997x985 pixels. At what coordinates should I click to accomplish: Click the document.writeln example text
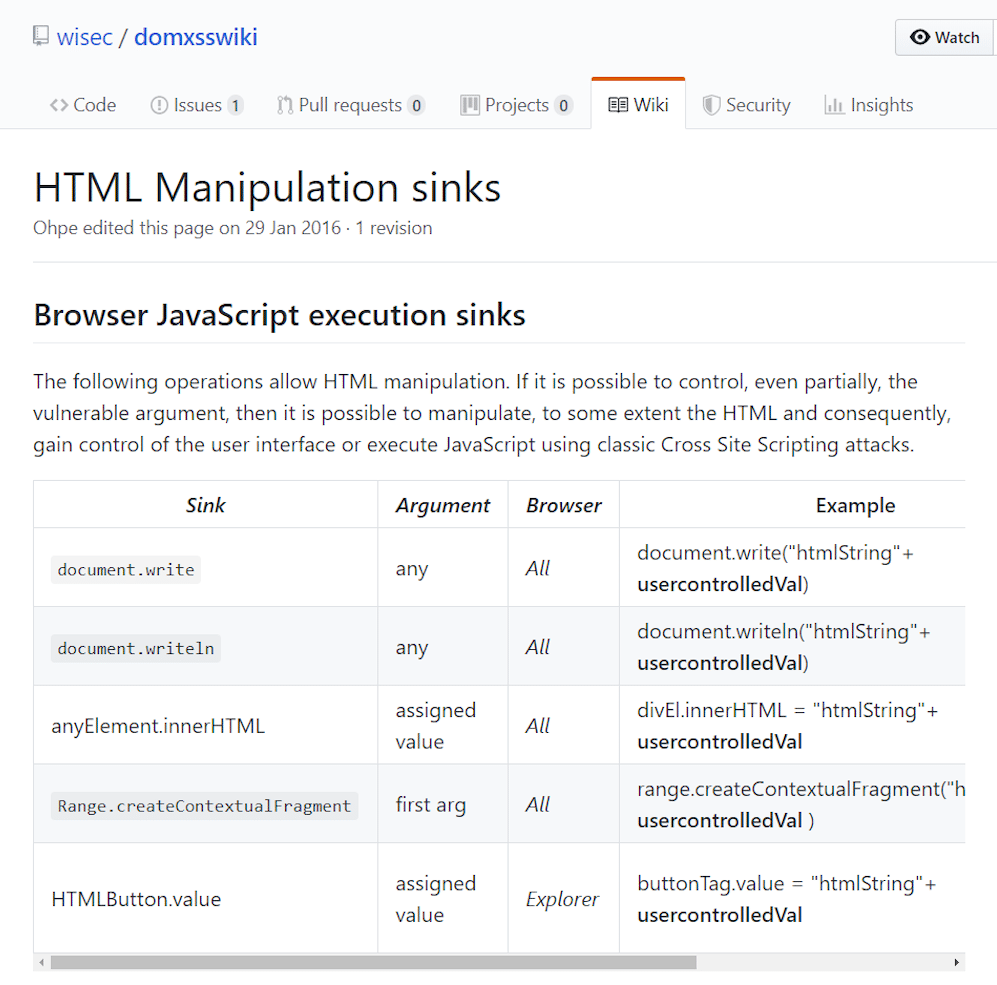tap(783, 647)
